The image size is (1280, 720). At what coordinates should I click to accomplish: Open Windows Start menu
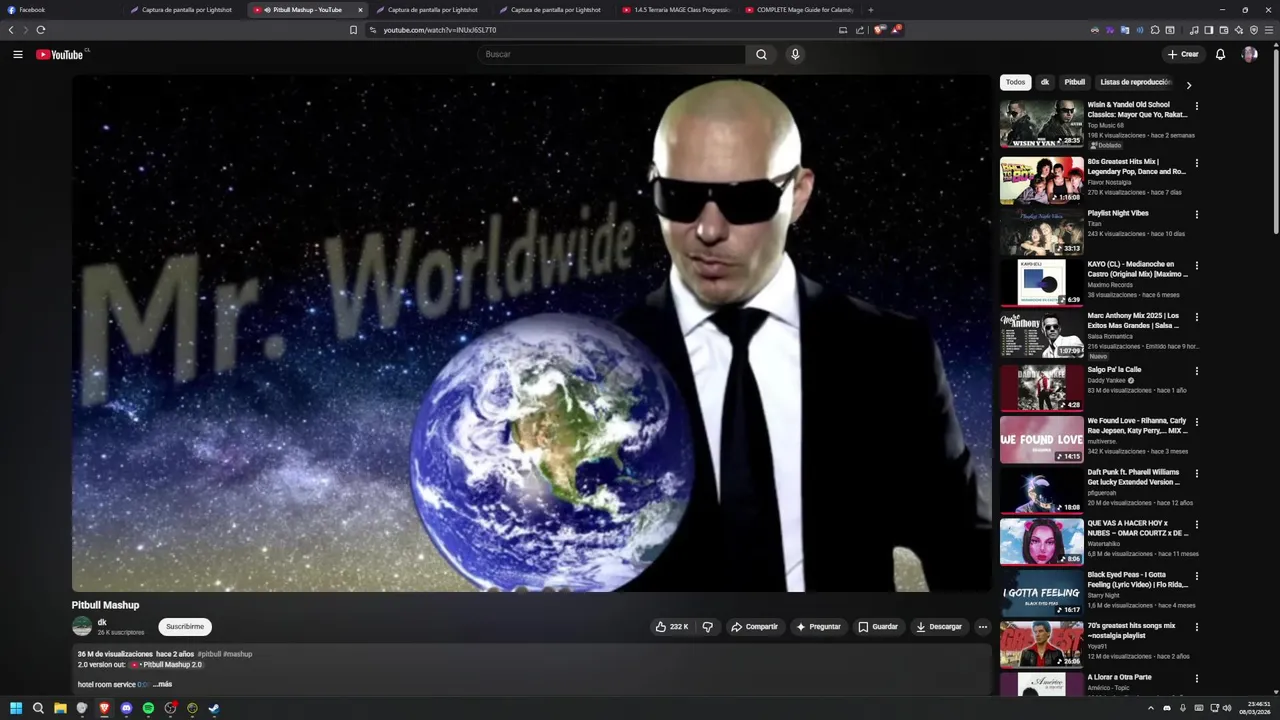(16, 708)
